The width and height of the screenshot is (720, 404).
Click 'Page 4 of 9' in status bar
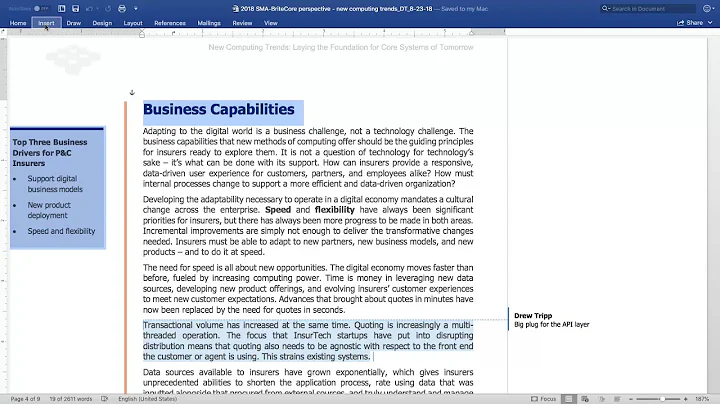[x=25, y=399]
